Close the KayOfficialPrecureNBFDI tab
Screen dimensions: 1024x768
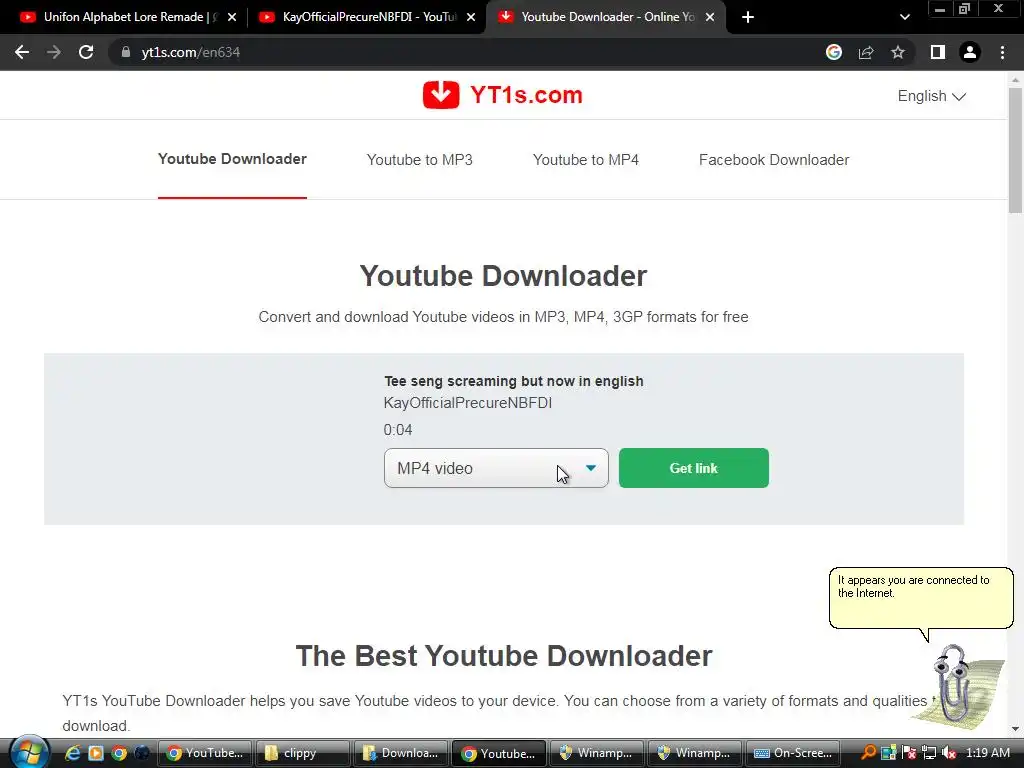coord(471,17)
